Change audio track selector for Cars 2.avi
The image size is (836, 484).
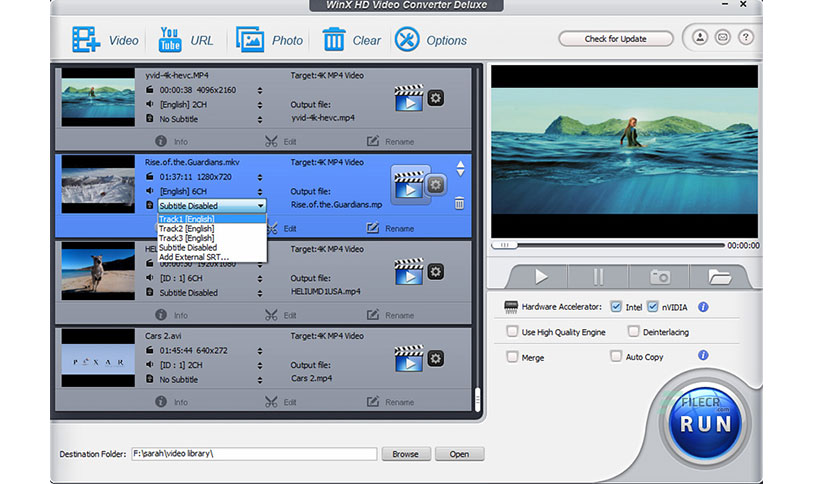[260, 365]
